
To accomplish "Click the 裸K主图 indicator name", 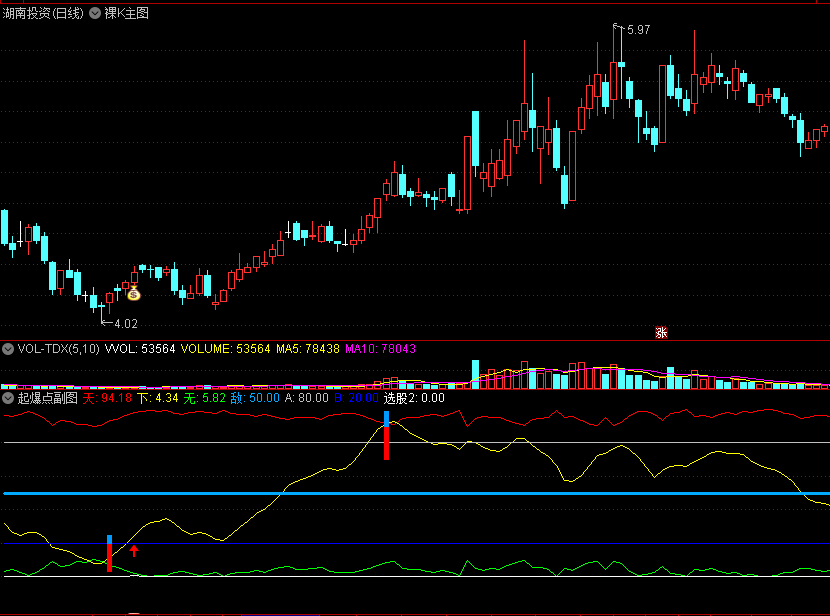I will click(x=127, y=13).
